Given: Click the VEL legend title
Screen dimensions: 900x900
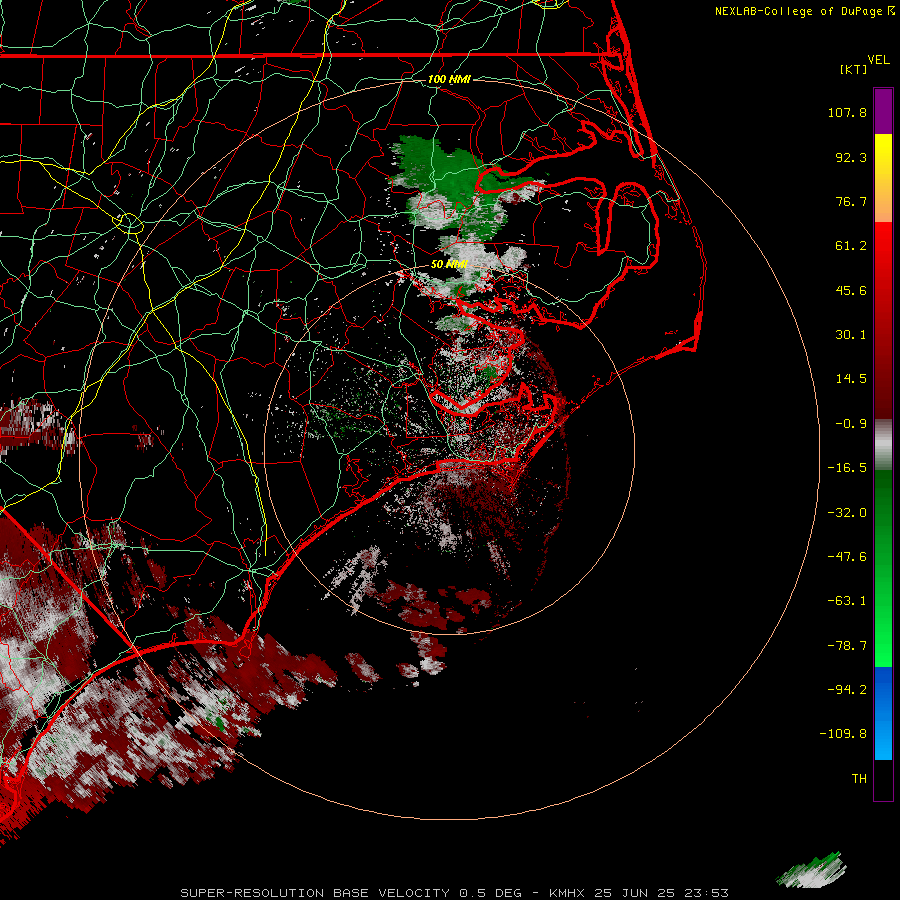Looking at the screenshot, I should [x=878, y=60].
